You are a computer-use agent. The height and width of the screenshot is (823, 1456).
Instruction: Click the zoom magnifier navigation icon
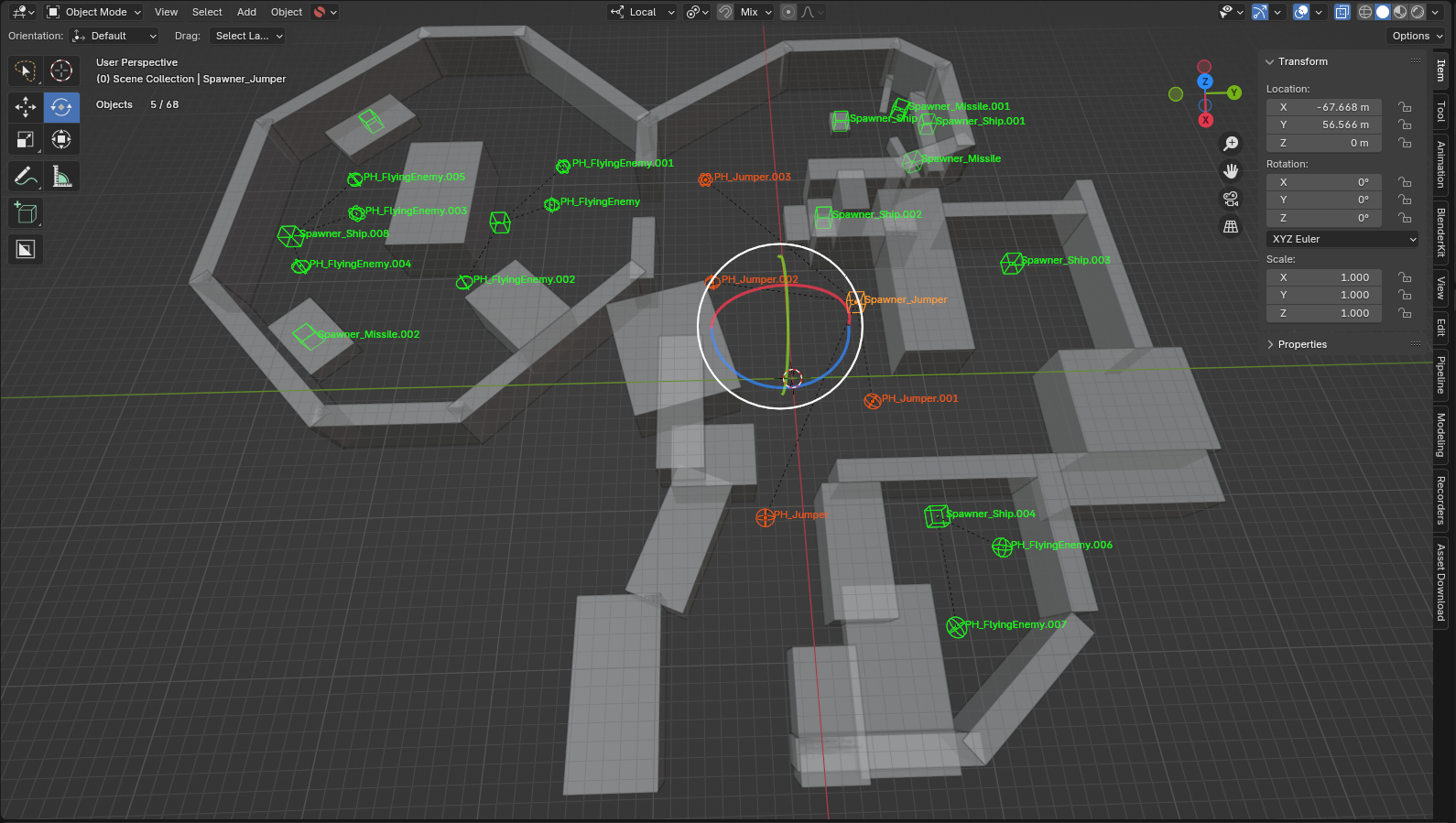point(1231,144)
